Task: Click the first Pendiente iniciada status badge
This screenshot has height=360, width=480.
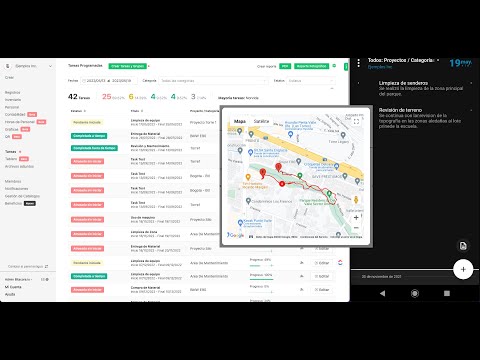Action: [x=87, y=122]
